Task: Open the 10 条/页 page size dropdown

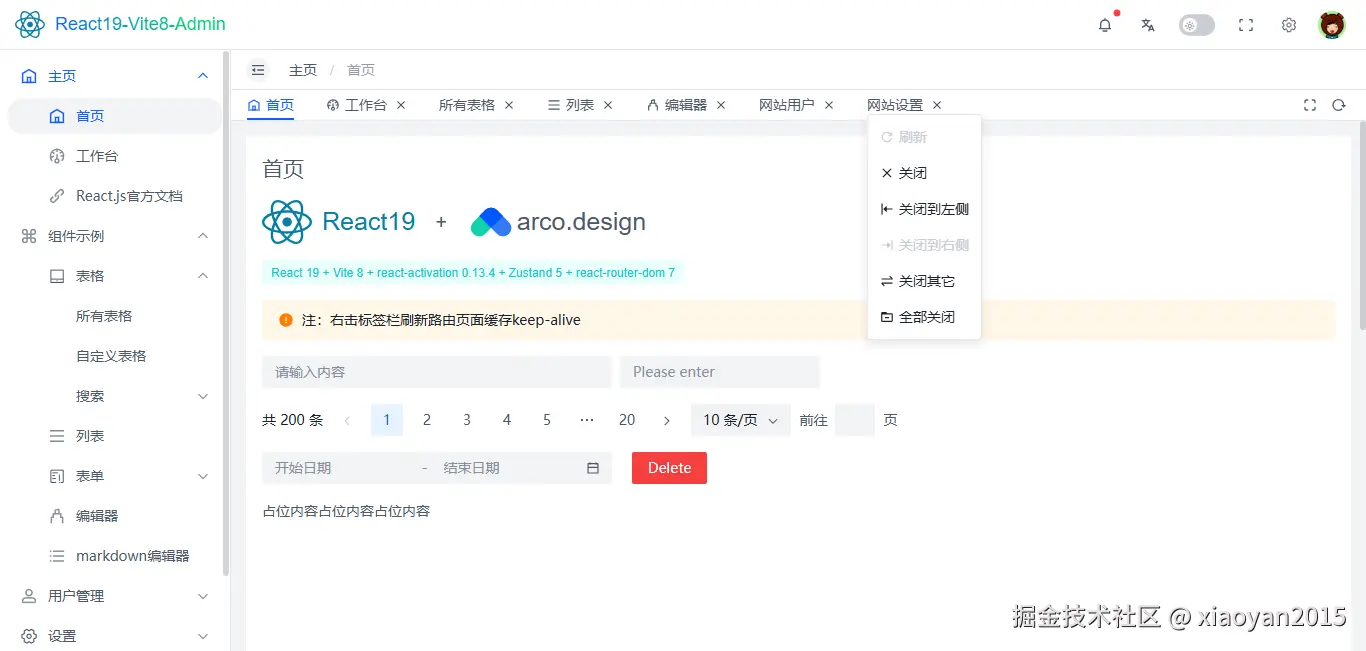Action: (x=741, y=420)
